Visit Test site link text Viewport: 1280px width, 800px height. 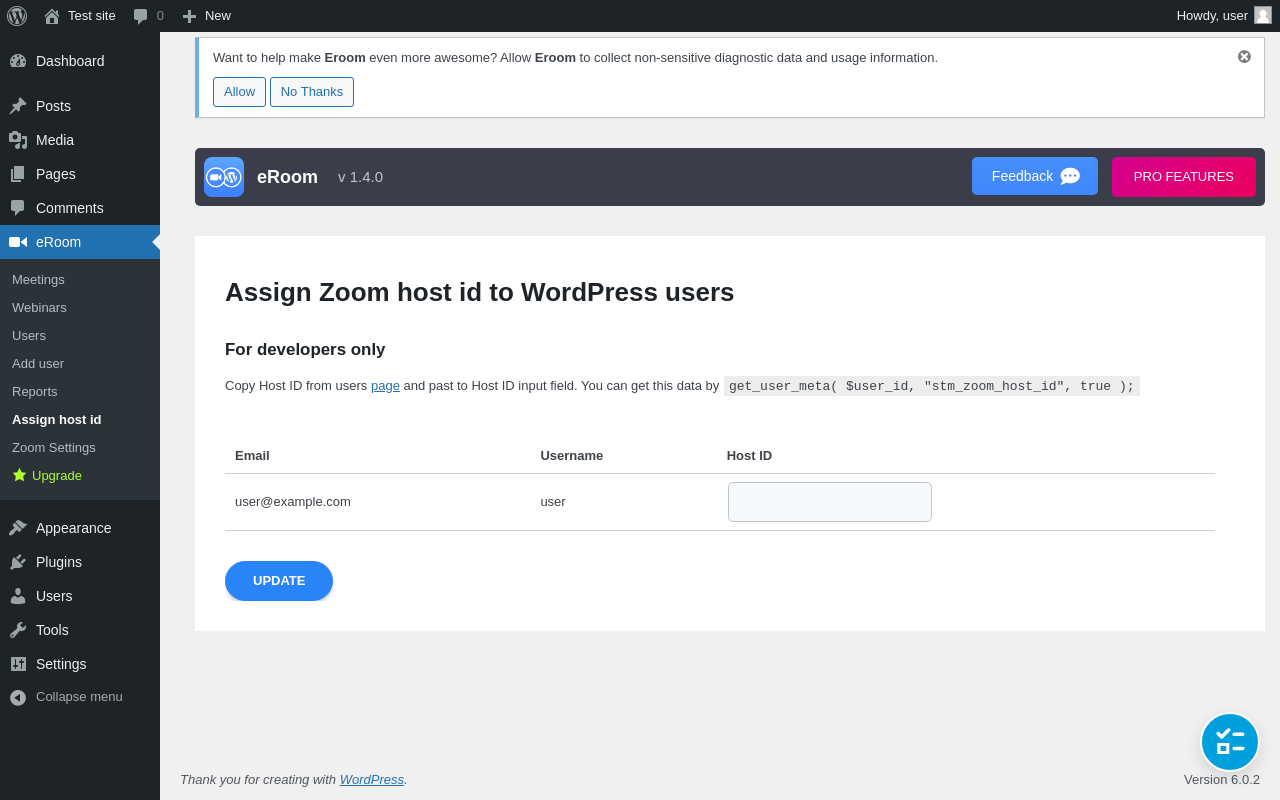click(92, 15)
